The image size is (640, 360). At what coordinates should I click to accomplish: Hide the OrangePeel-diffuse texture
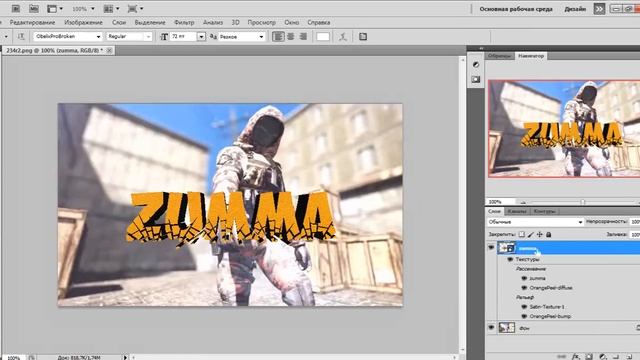[x=524, y=288]
